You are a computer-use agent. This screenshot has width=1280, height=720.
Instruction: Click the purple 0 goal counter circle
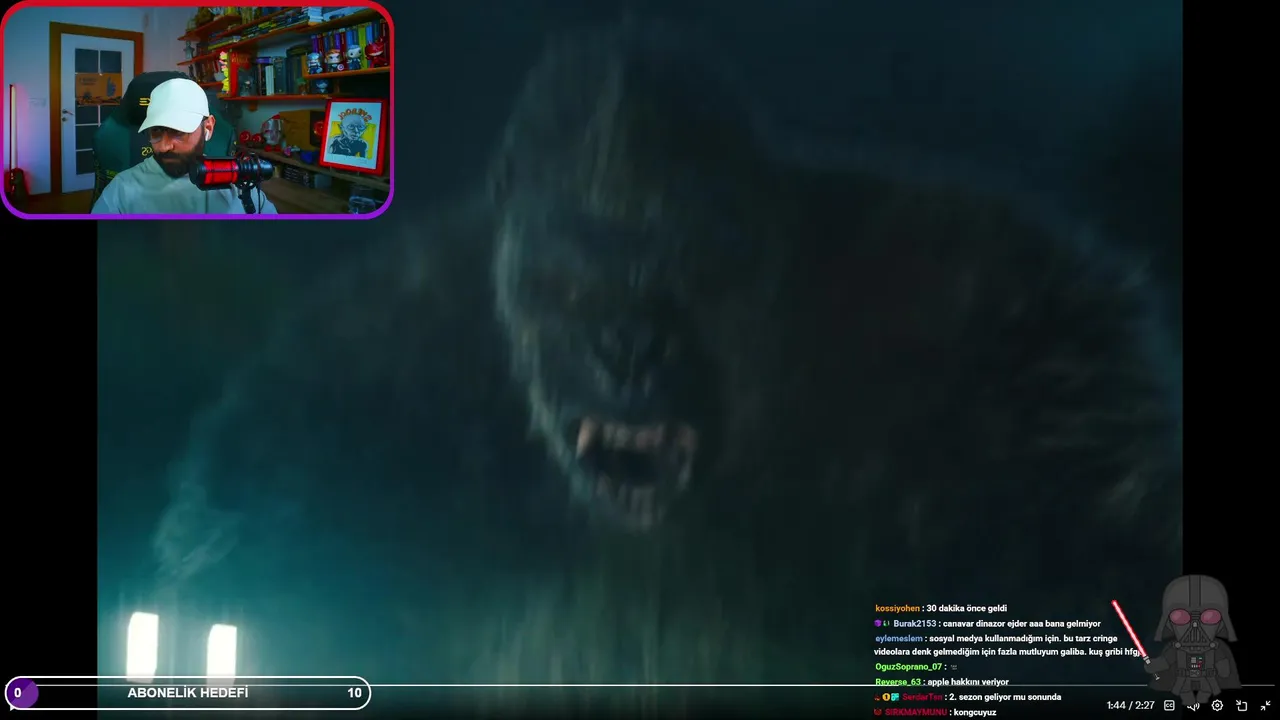pyautogui.click(x=20, y=693)
